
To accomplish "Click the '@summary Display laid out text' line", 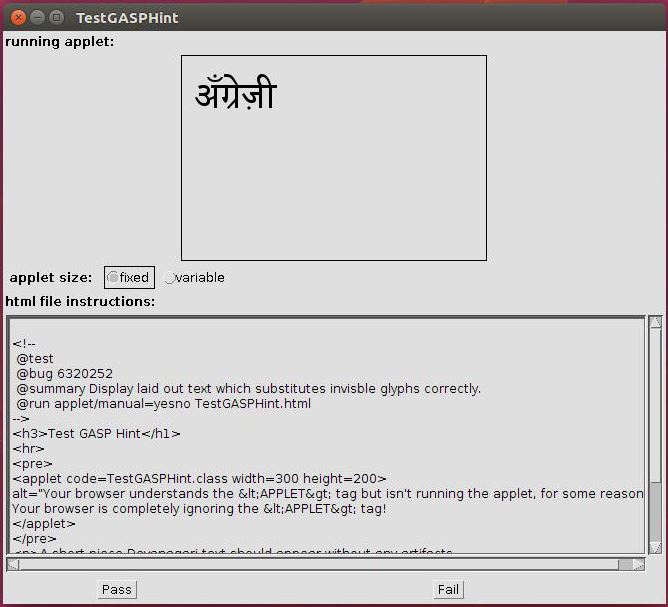I will coord(248,388).
